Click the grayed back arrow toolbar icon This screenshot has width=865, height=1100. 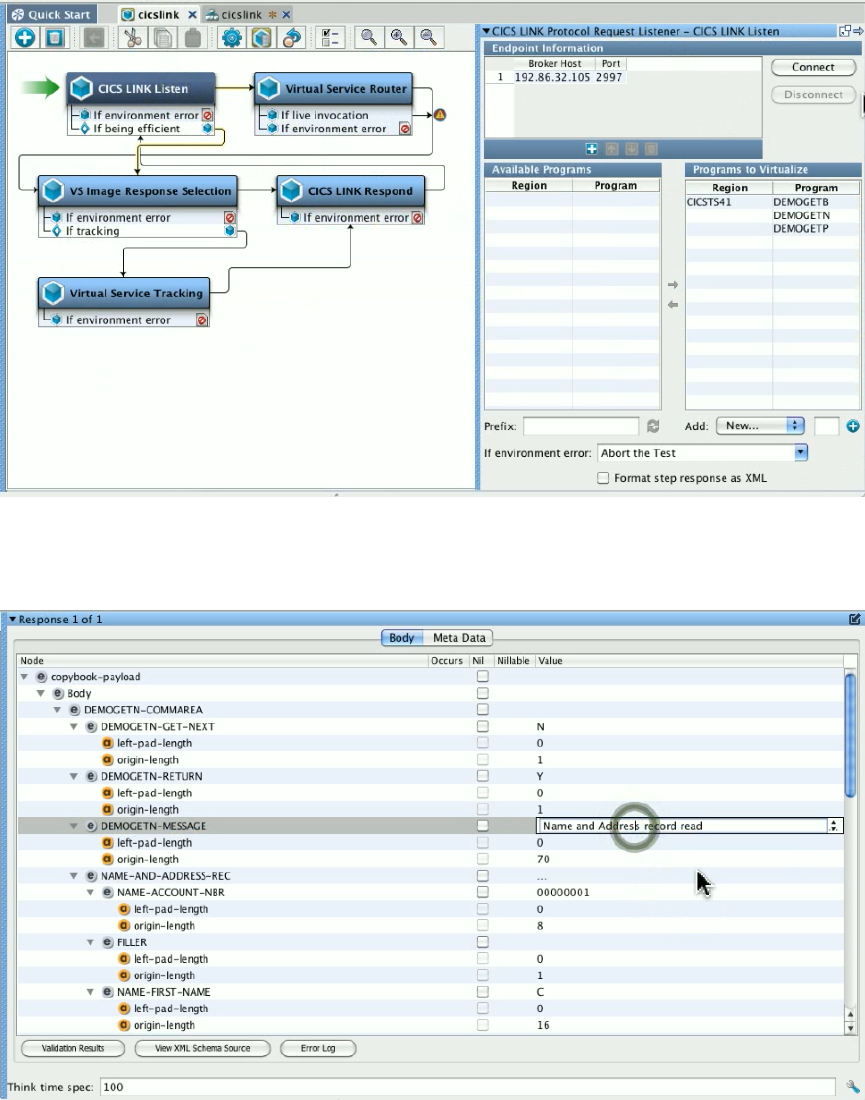93,37
